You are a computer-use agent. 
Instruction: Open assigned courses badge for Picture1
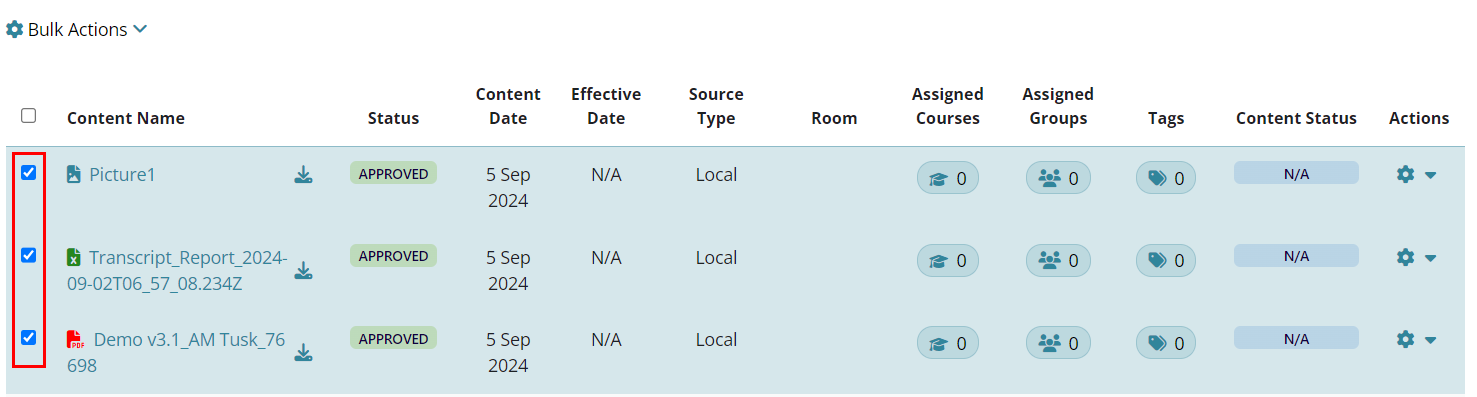(948, 178)
